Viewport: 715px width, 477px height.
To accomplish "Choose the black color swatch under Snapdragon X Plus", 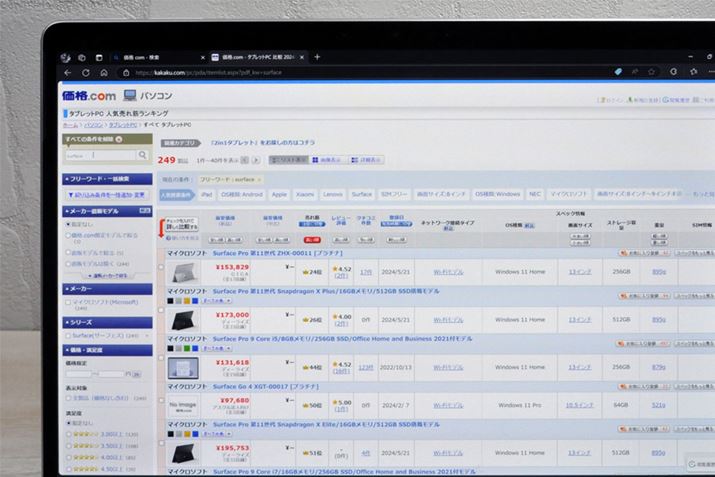I will [171, 301].
